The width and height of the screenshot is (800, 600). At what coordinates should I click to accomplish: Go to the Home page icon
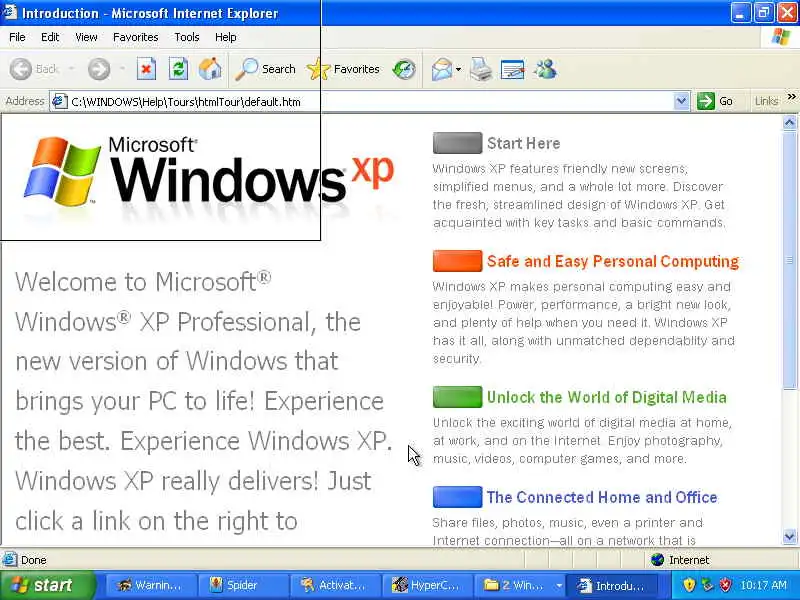210,69
